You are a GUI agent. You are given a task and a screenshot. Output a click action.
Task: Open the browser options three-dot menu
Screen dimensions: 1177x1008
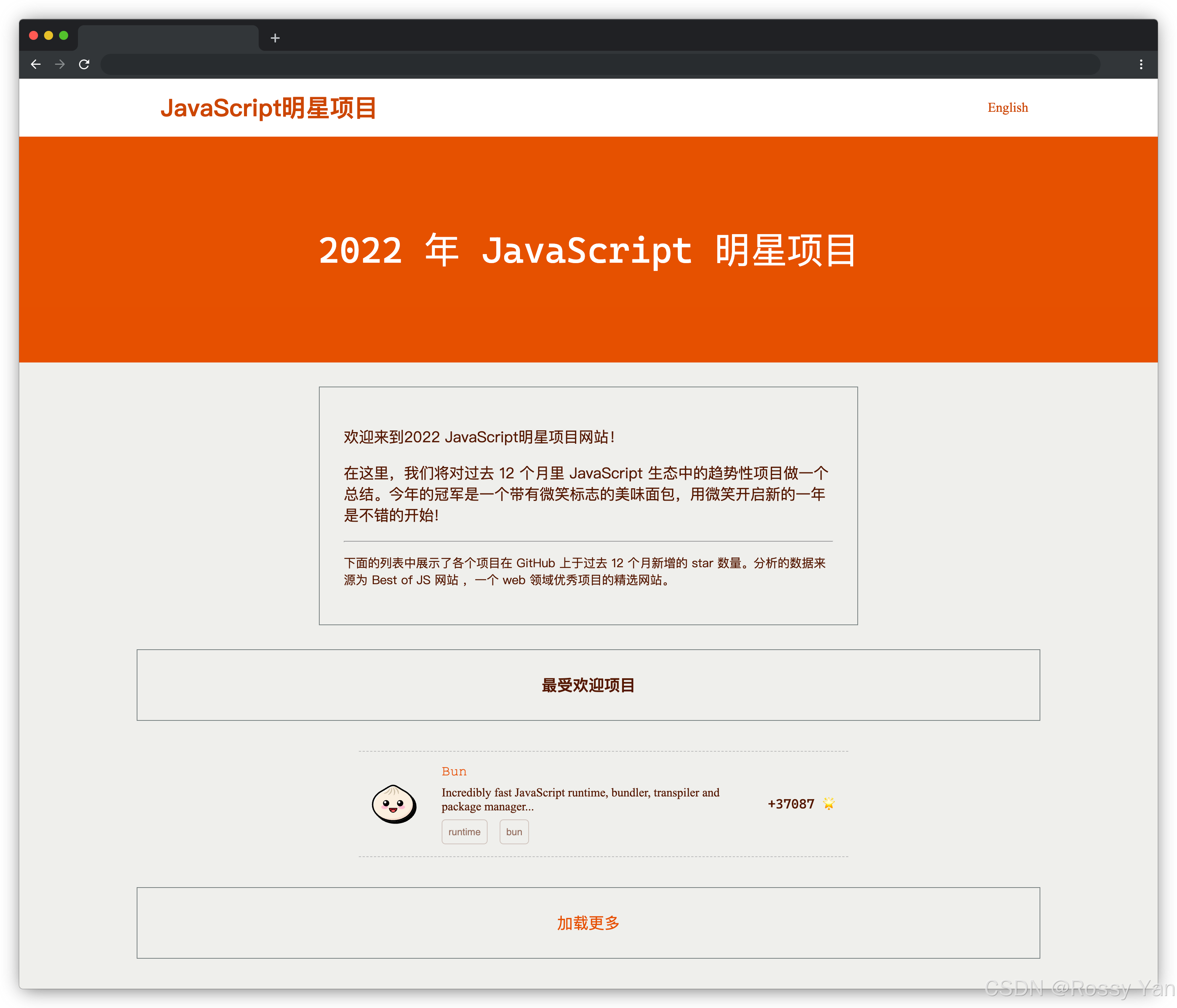pyautogui.click(x=1140, y=64)
